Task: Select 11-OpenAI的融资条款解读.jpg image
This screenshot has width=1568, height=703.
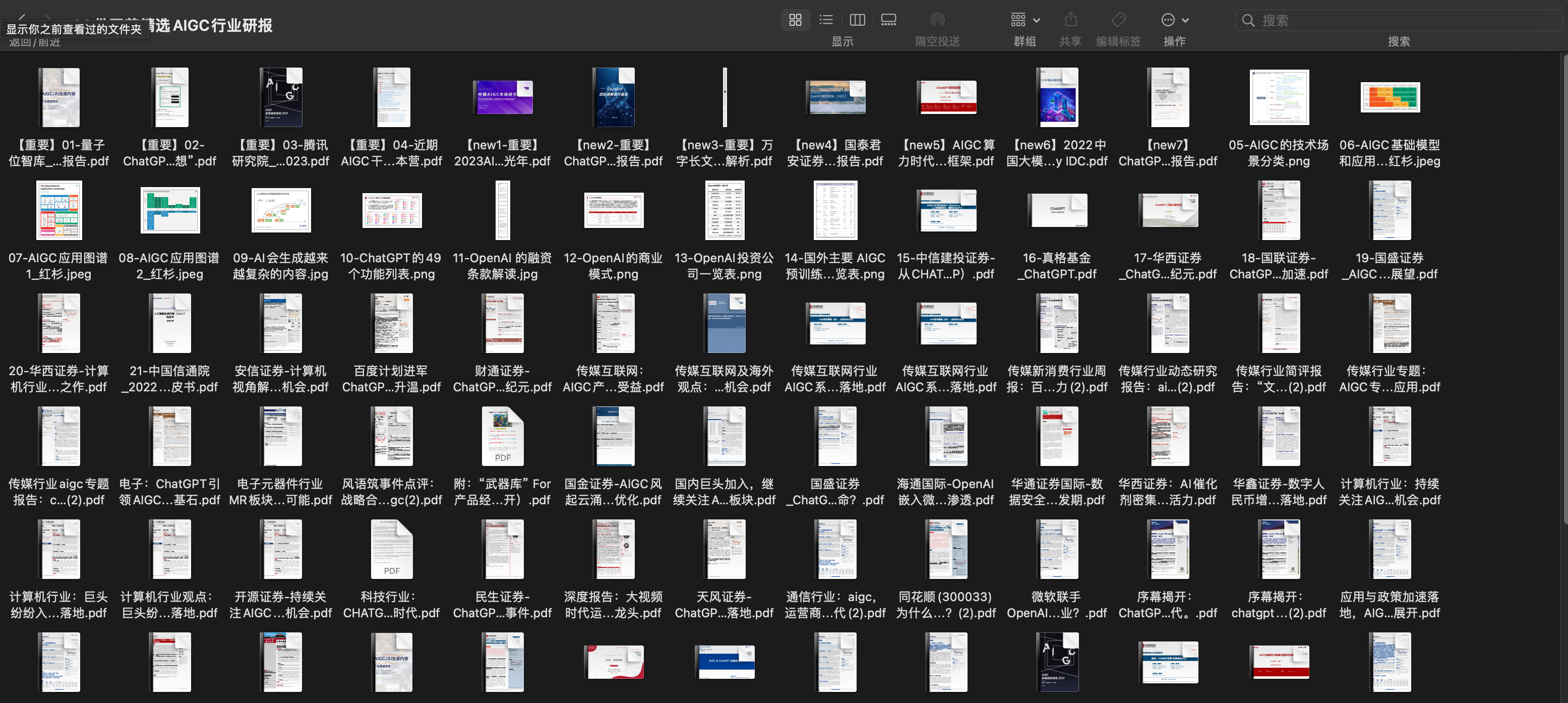Action: coord(503,210)
